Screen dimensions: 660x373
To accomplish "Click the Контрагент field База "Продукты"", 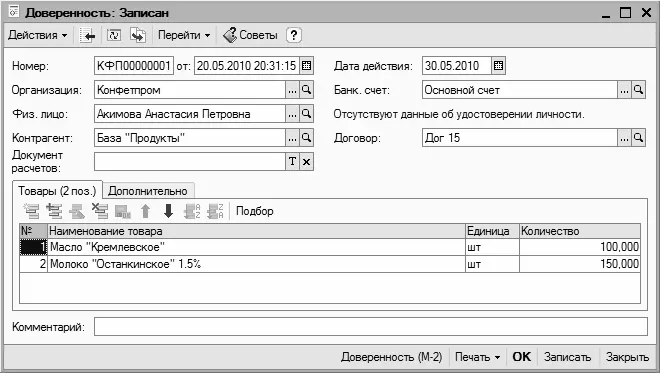I will 190,138.
